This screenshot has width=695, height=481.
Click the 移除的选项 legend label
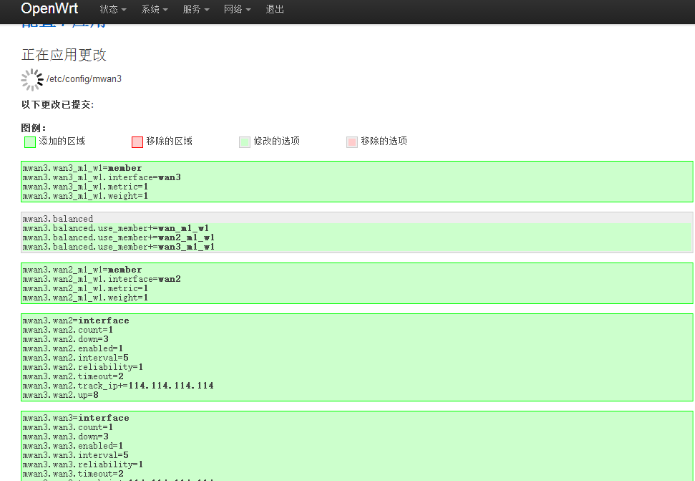[x=384, y=141]
